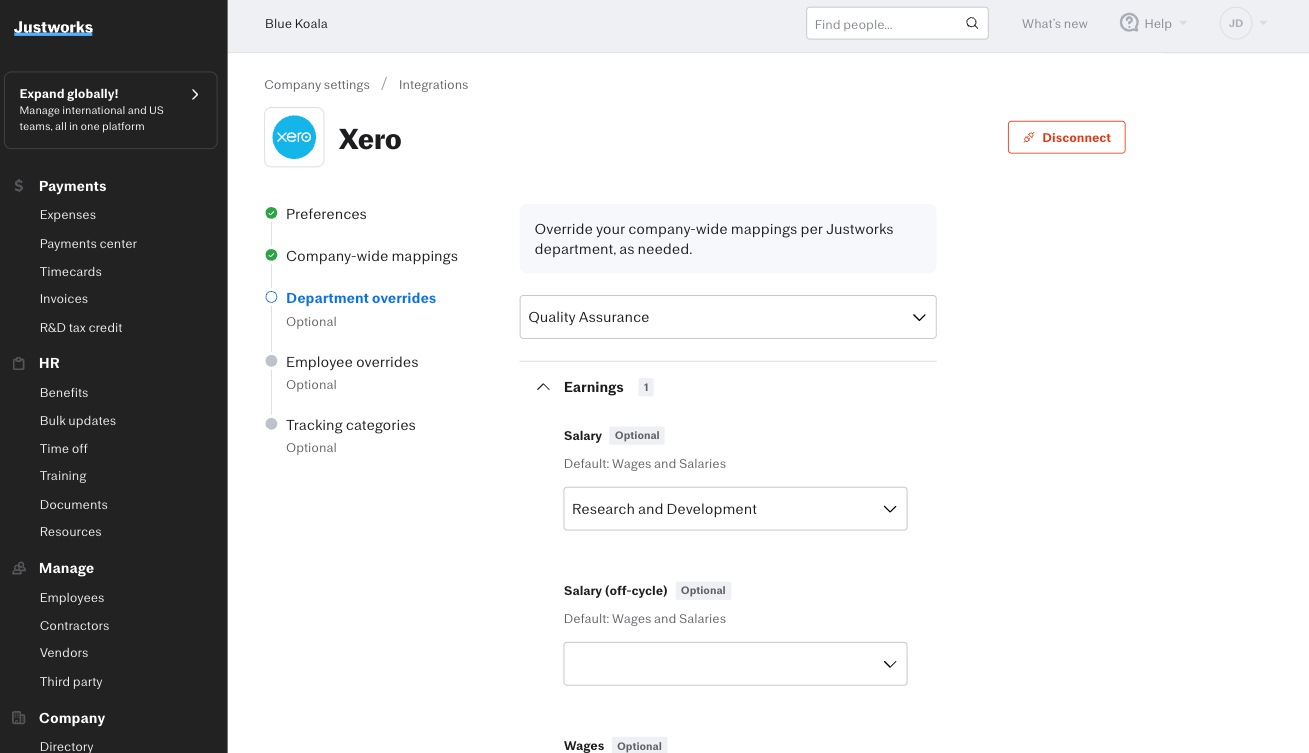
Task: Click the Justworks logo
Action: point(53,27)
